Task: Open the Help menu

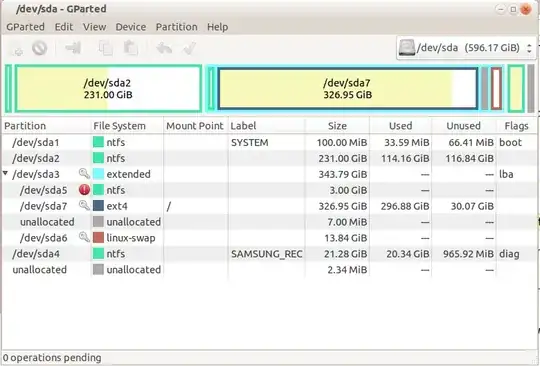Action: [x=217, y=27]
